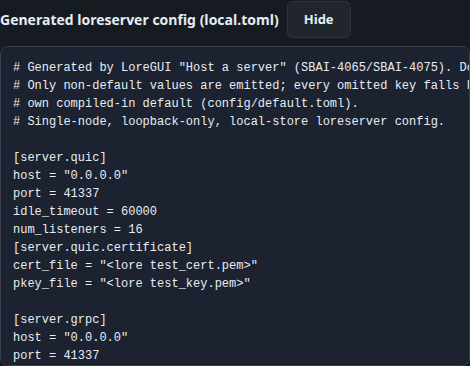This screenshot has height=366, width=470.
Task: Click the 'pkey_file' line
Action: click(132, 283)
